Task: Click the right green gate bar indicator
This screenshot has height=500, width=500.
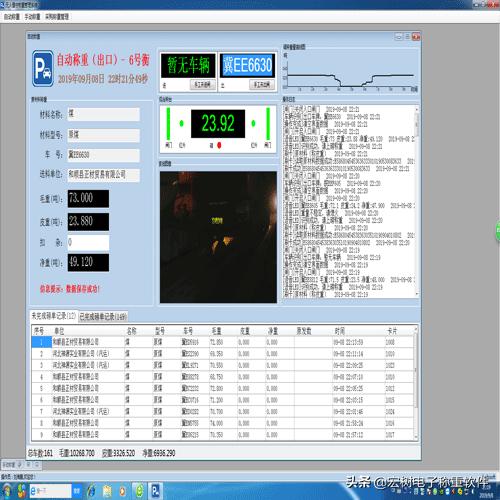Action: click(x=268, y=124)
